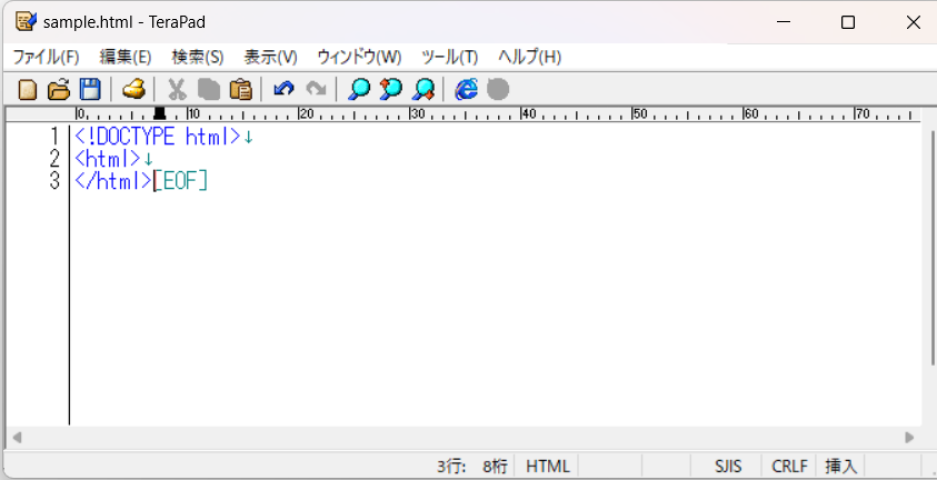Click the HTML mode status bar cell
This screenshot has width=937, height=480.
547,466
